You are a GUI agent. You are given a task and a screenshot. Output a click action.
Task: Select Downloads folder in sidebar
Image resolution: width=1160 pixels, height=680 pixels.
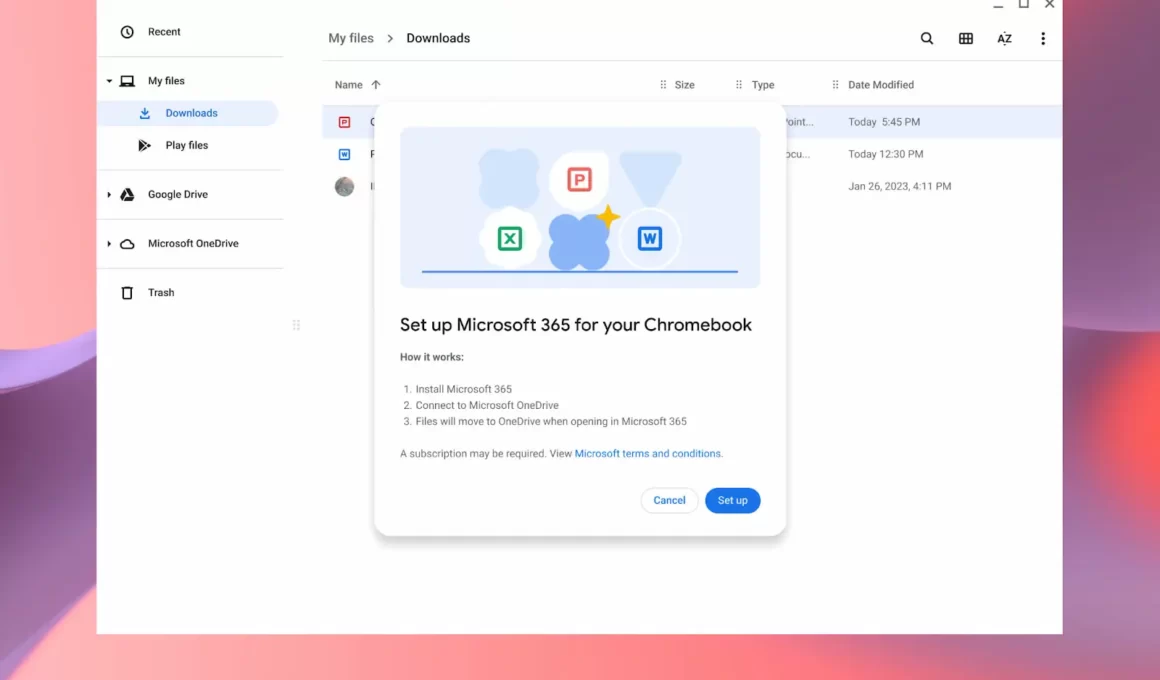(x=191, y=113)
